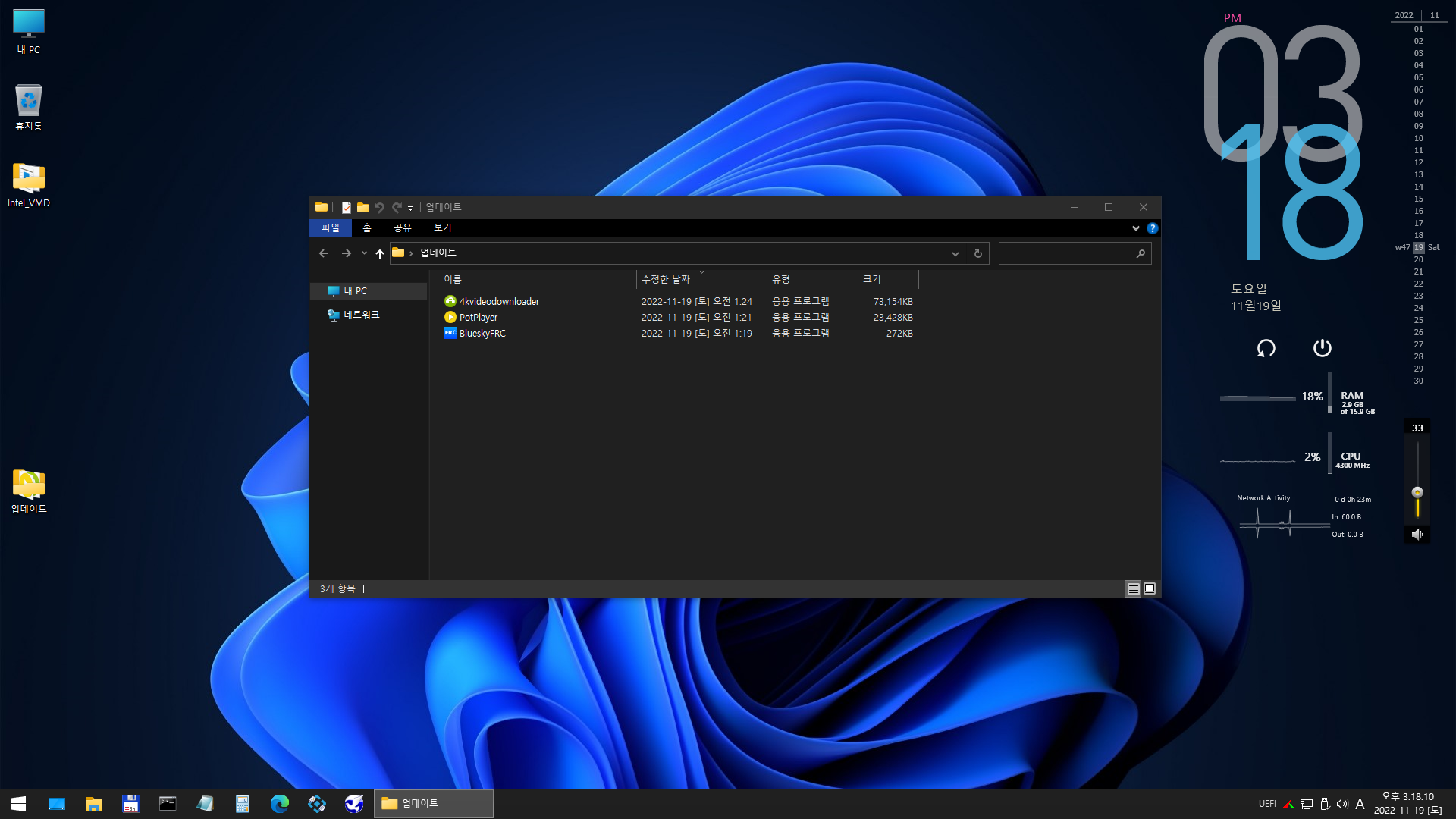Open File Explorer from the taskbar
Viewport: 1456px width, 819px height.
[94, 804]
